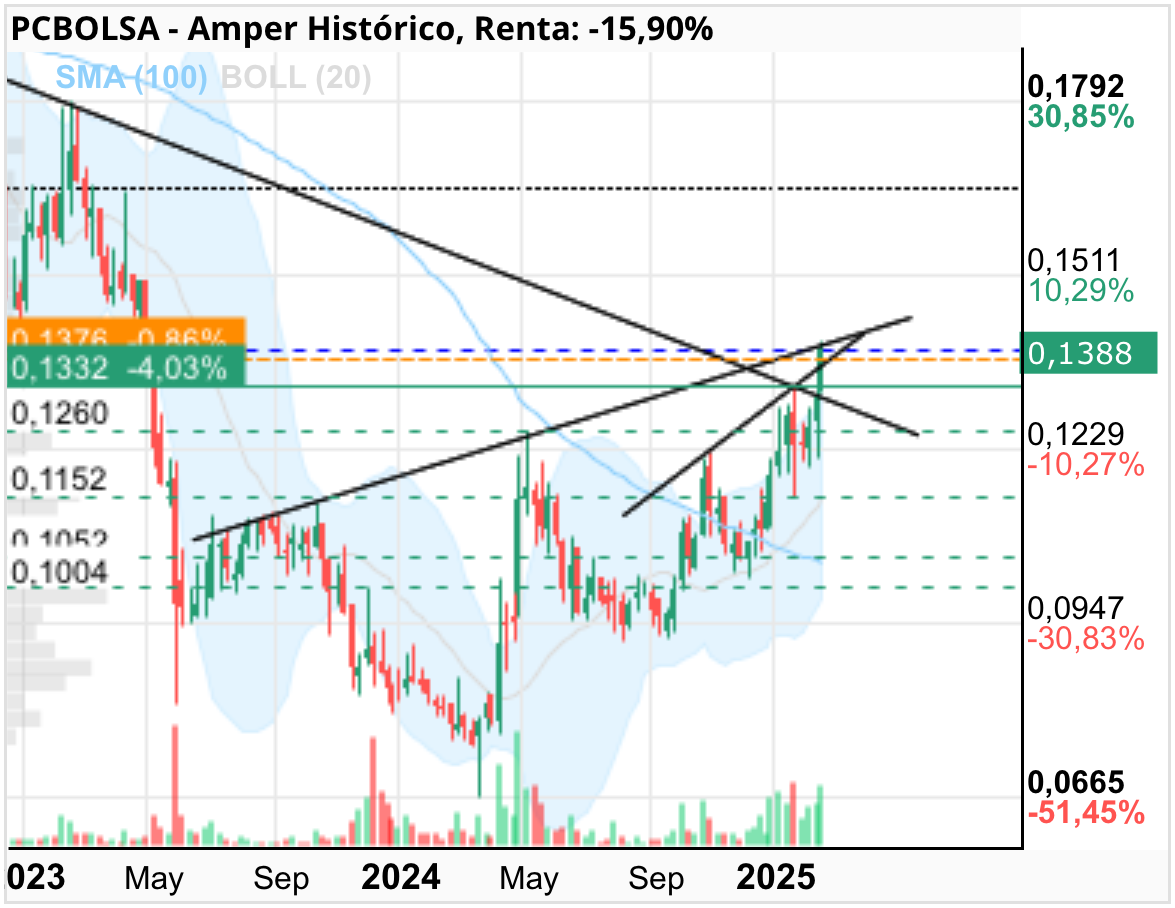
Task: Click the May label after 2024
Action: [529, 878]
